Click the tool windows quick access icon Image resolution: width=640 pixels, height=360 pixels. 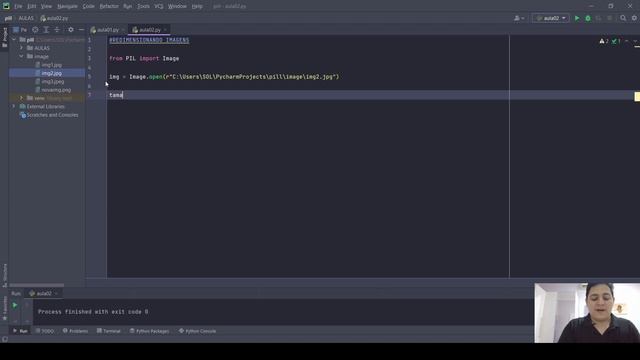coord(4,339)
